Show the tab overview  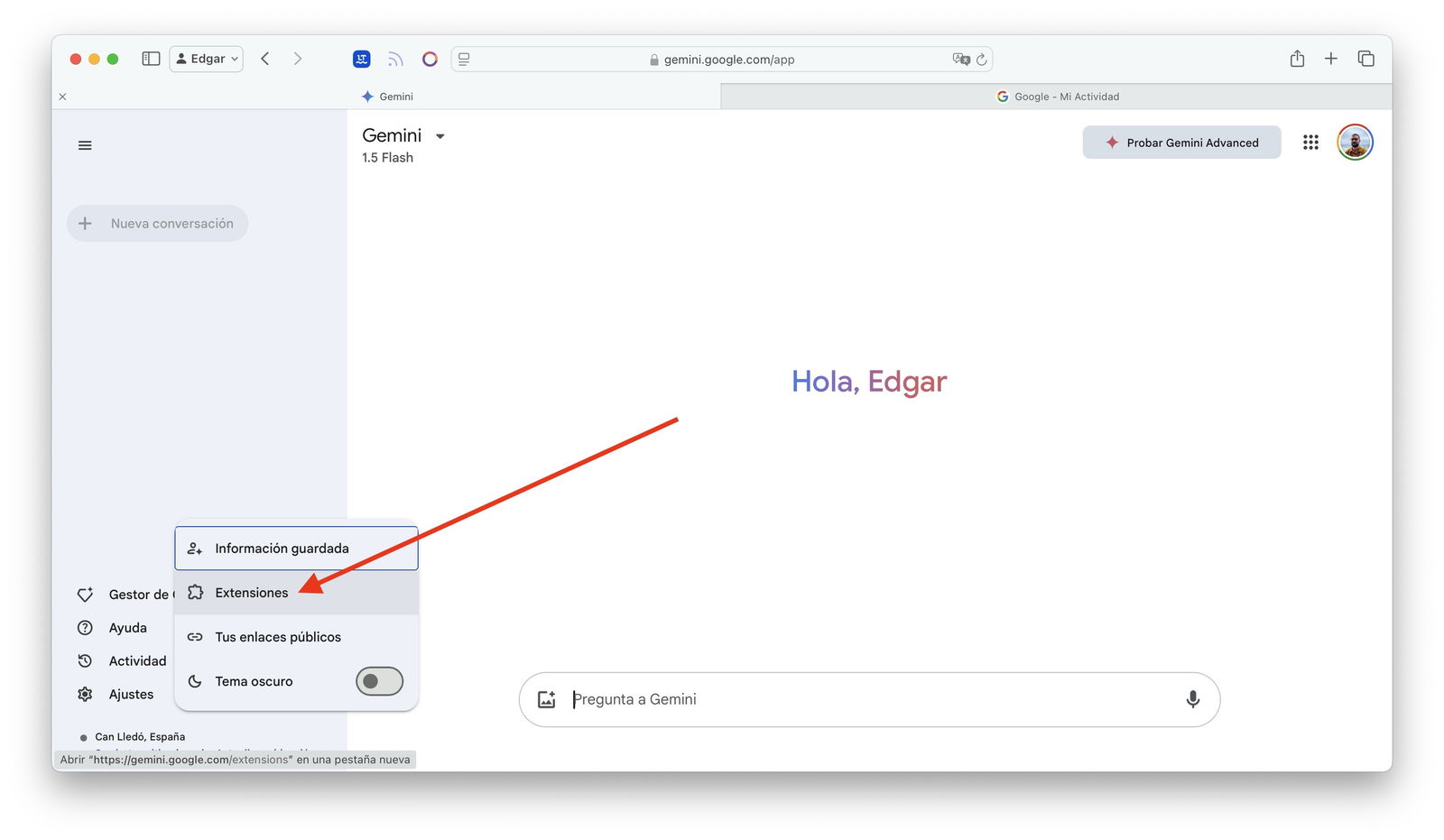(x=1366, y=59)
